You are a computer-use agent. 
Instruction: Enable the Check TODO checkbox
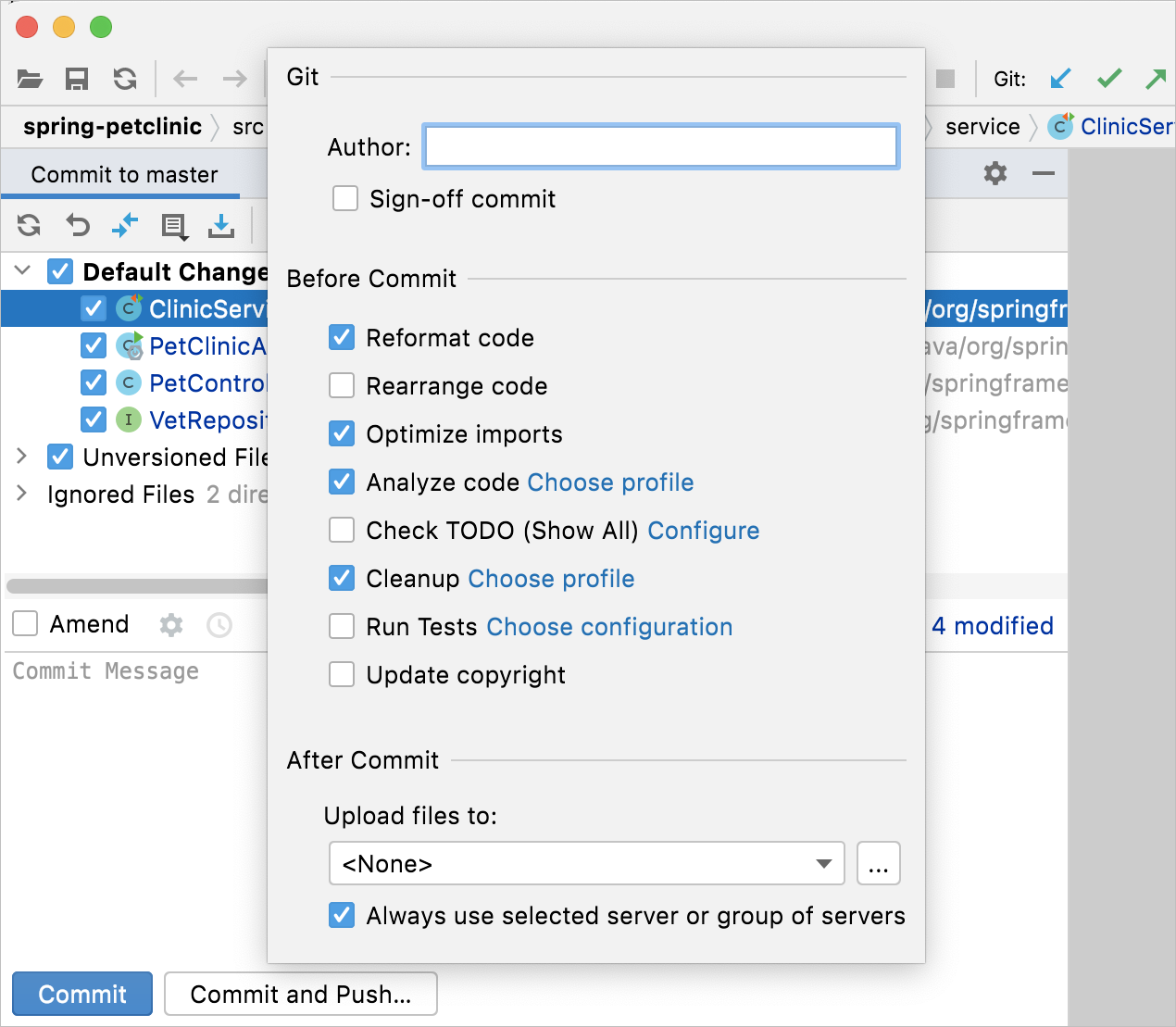[342, 530]
